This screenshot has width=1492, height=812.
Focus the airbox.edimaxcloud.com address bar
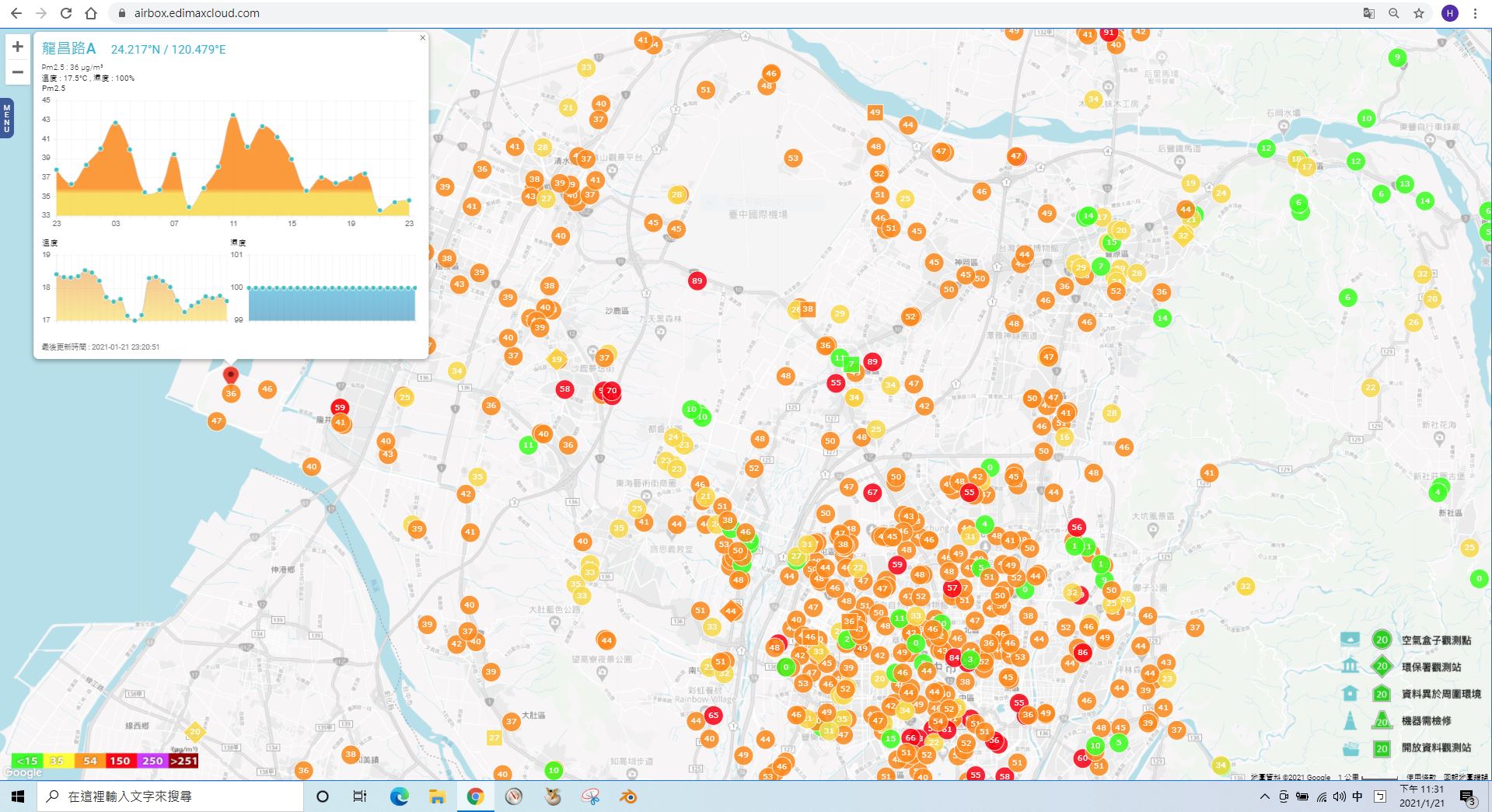coord(197,13)
